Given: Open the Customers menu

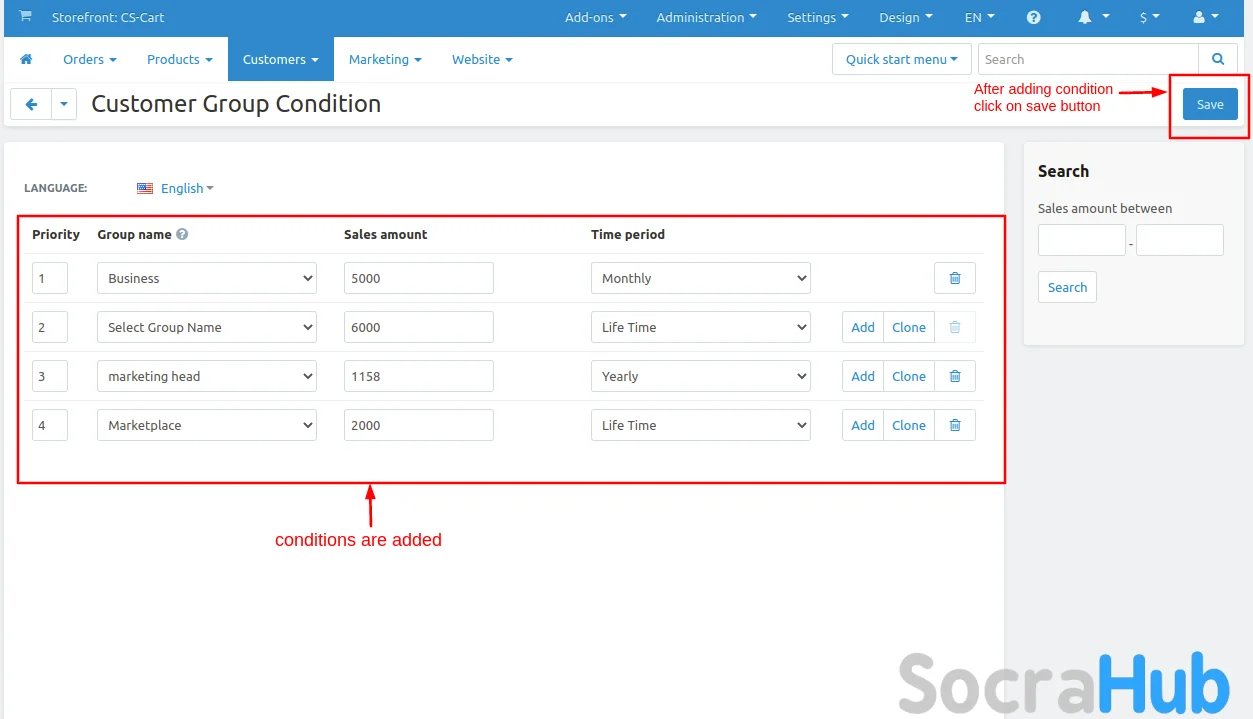Looking at the screenshot, I should point(280,60).
